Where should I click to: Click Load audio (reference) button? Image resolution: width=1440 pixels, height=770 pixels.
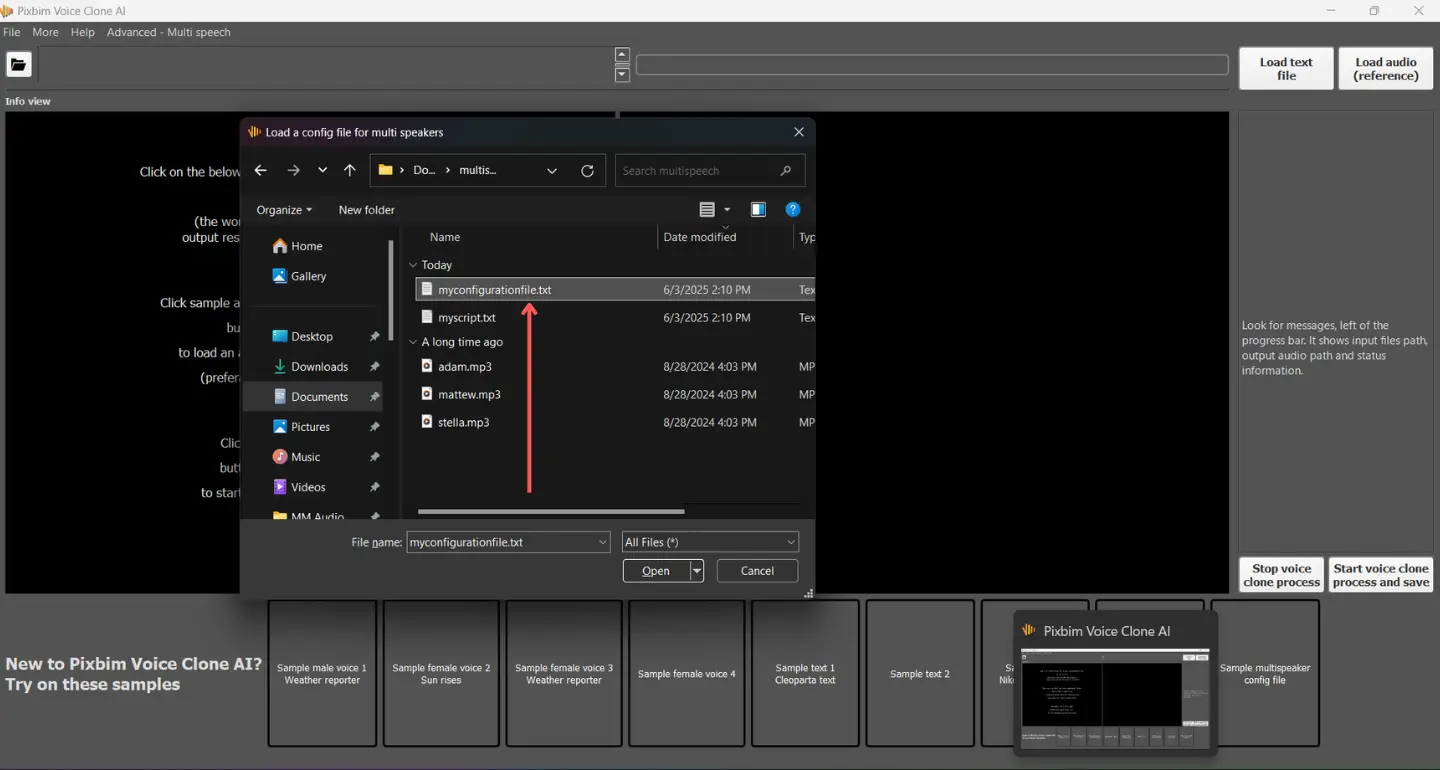(1386, 69)
